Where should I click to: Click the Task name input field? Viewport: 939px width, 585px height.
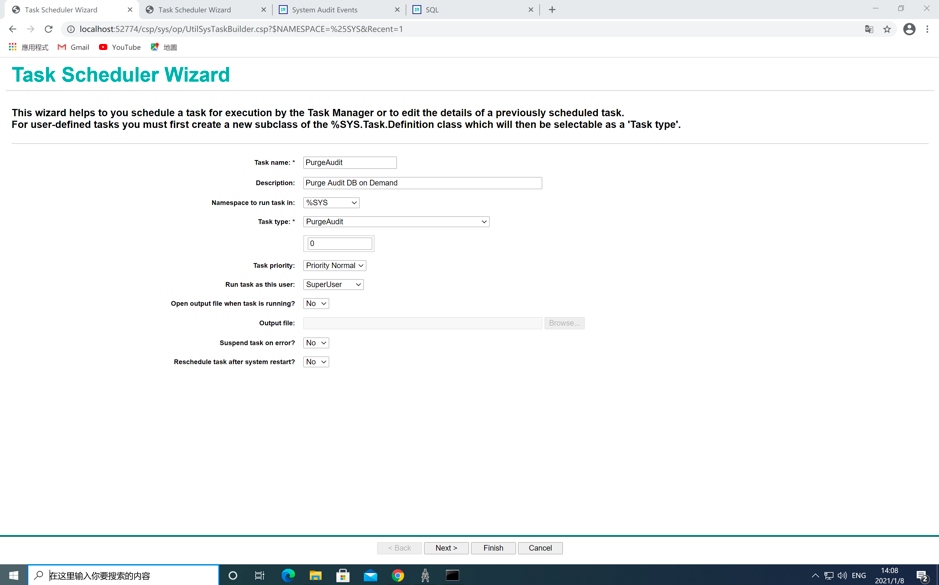[x=350, y=162]
